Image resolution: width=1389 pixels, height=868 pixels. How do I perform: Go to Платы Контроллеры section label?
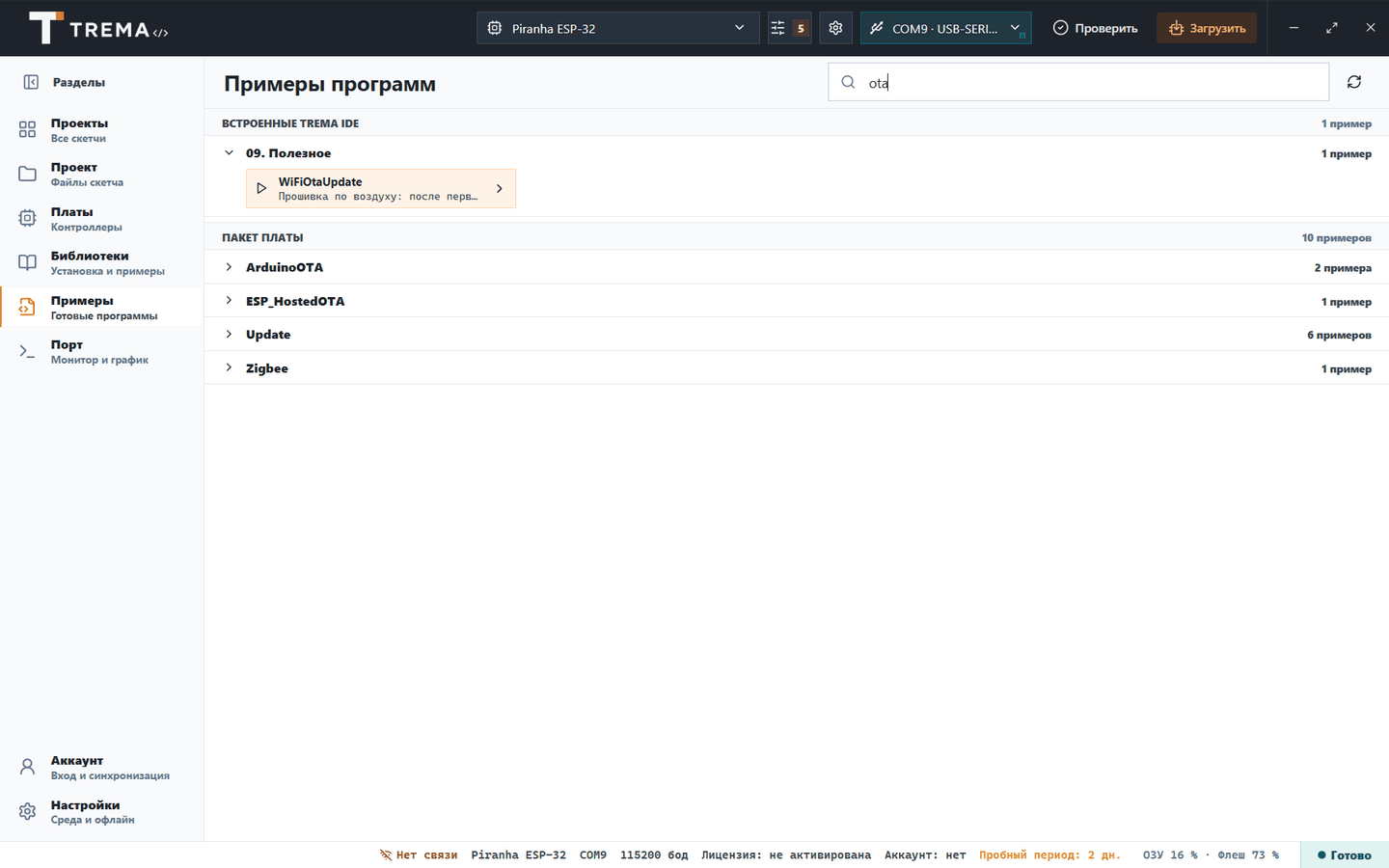(87, 219)
